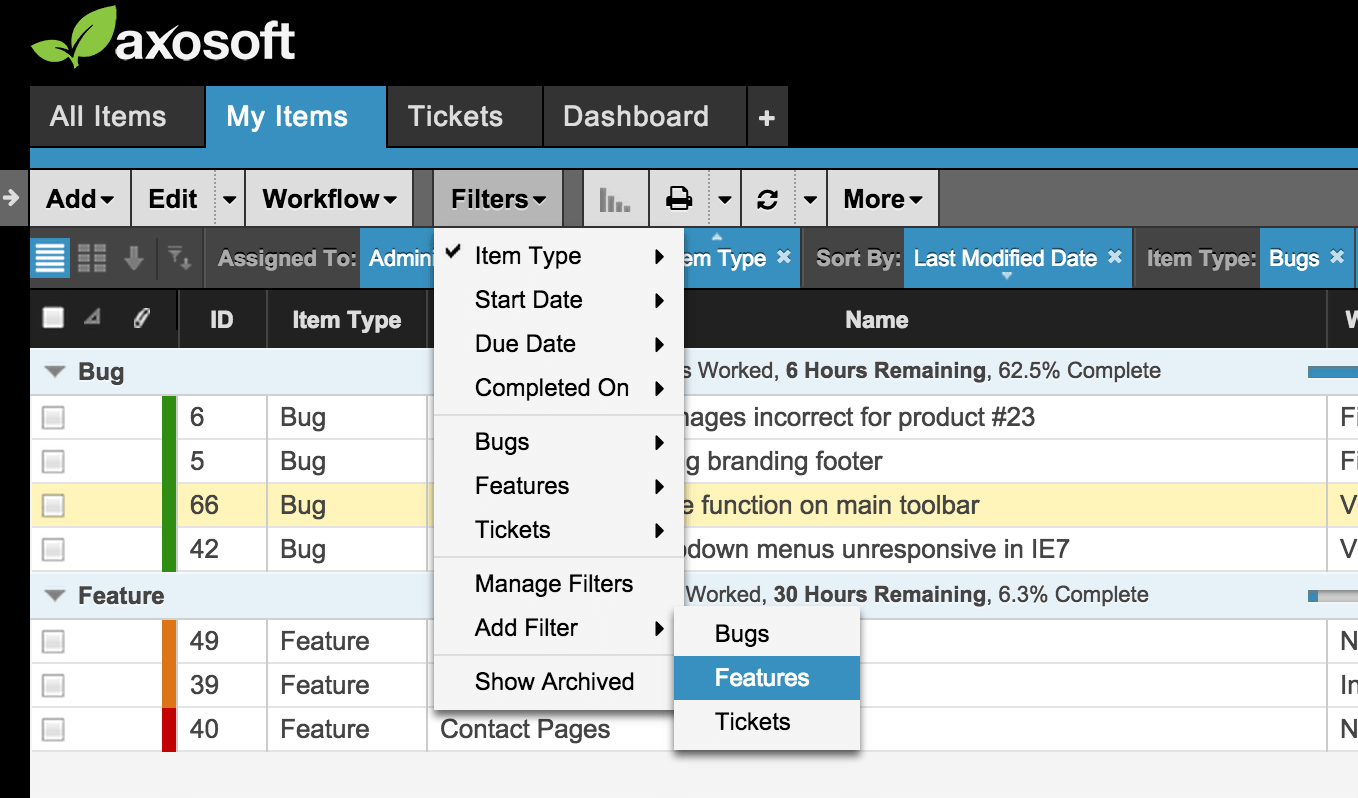
Task: Click the orange priority bar on row 49
Action: [x=169, y=641]
